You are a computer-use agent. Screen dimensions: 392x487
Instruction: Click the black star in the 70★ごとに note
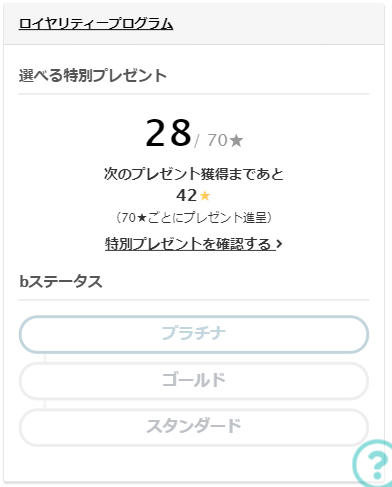coord(142,218)
